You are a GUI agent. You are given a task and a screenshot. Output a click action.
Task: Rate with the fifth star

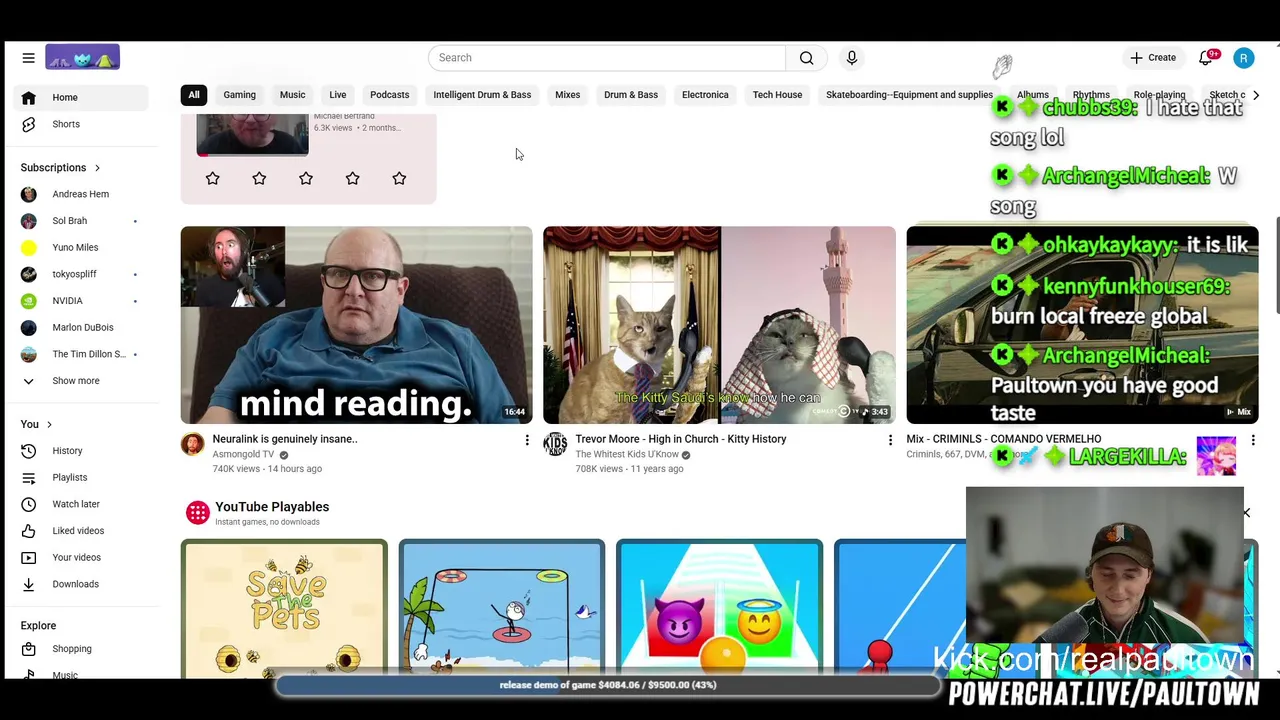click(x=399, y=178)
